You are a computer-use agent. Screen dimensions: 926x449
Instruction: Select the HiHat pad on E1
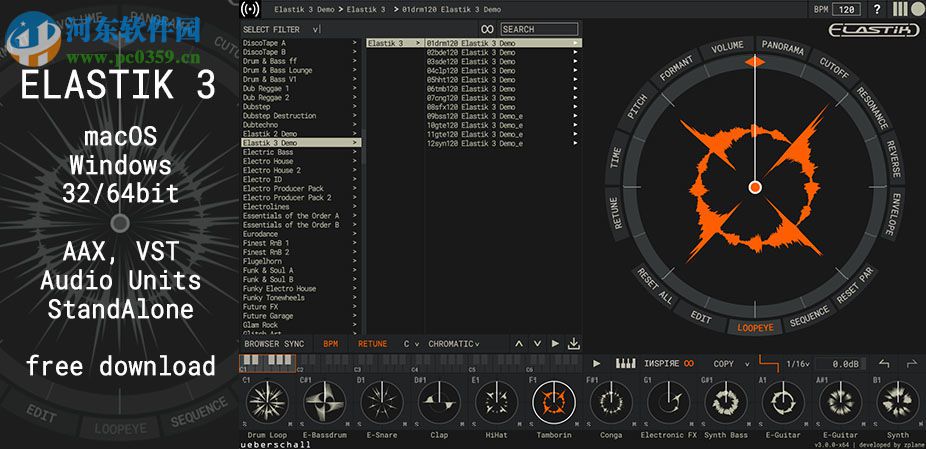(x=496, y=402)
